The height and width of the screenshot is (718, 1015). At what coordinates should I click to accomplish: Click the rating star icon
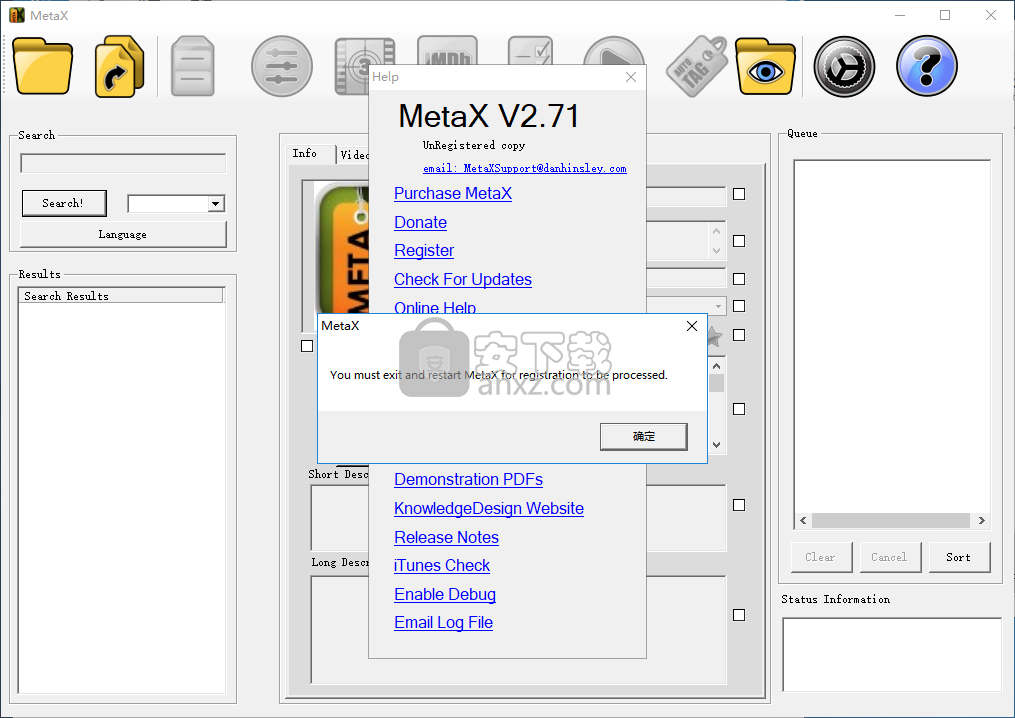(x=715, y=336)
